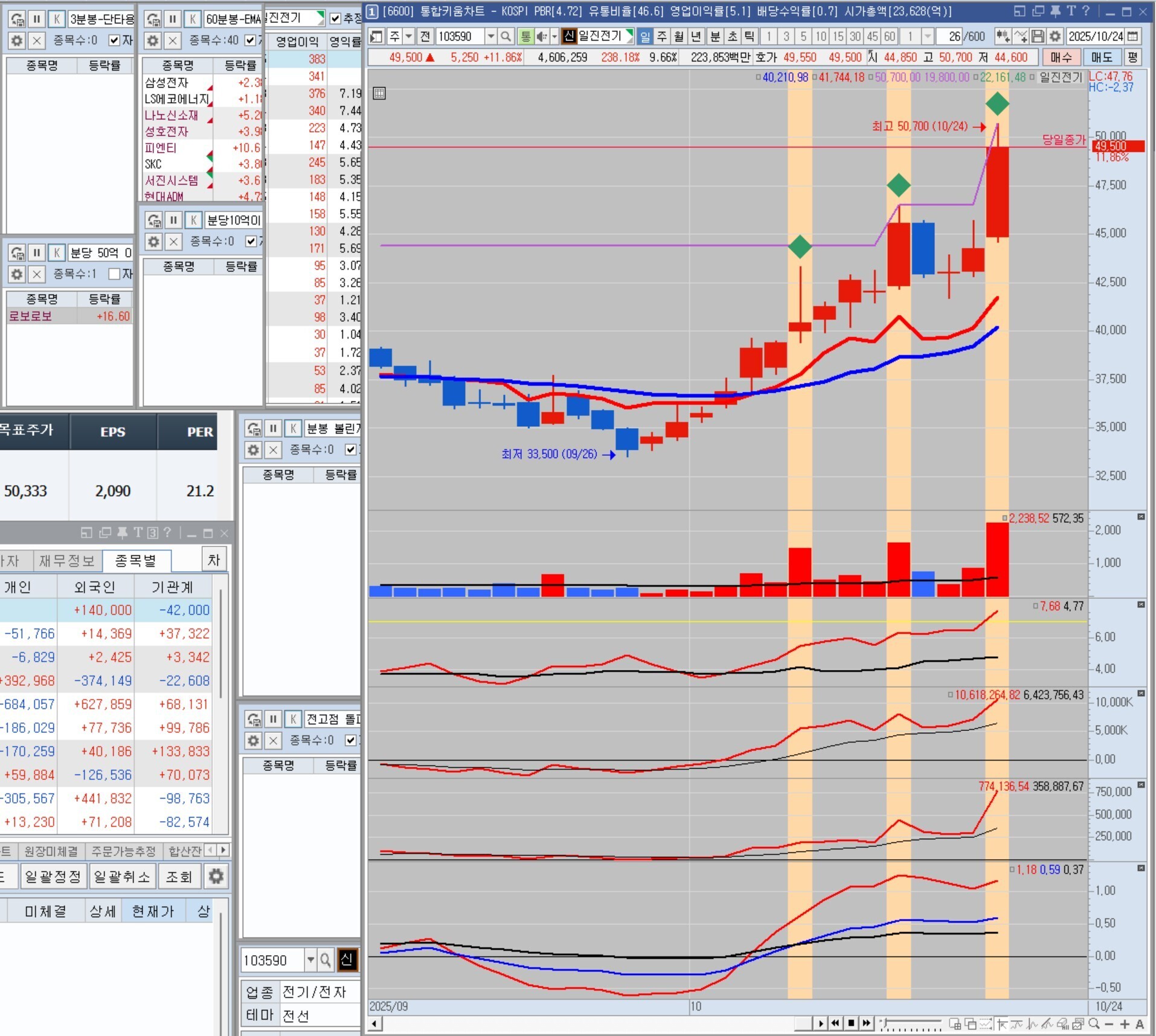Click refresh-save icon in 분봉 볼린저 panel
This screenshot has width=1156, height=1036.
tap(254, 429)
